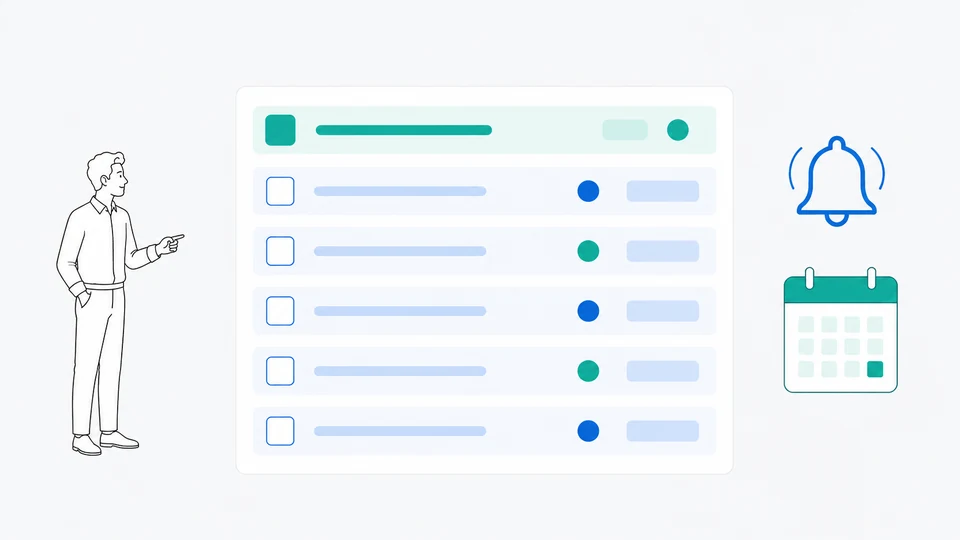Click the blue status dot in first task row
This screenshot has width=960, height=540.
pyautogui.click(x=588, y=191)
